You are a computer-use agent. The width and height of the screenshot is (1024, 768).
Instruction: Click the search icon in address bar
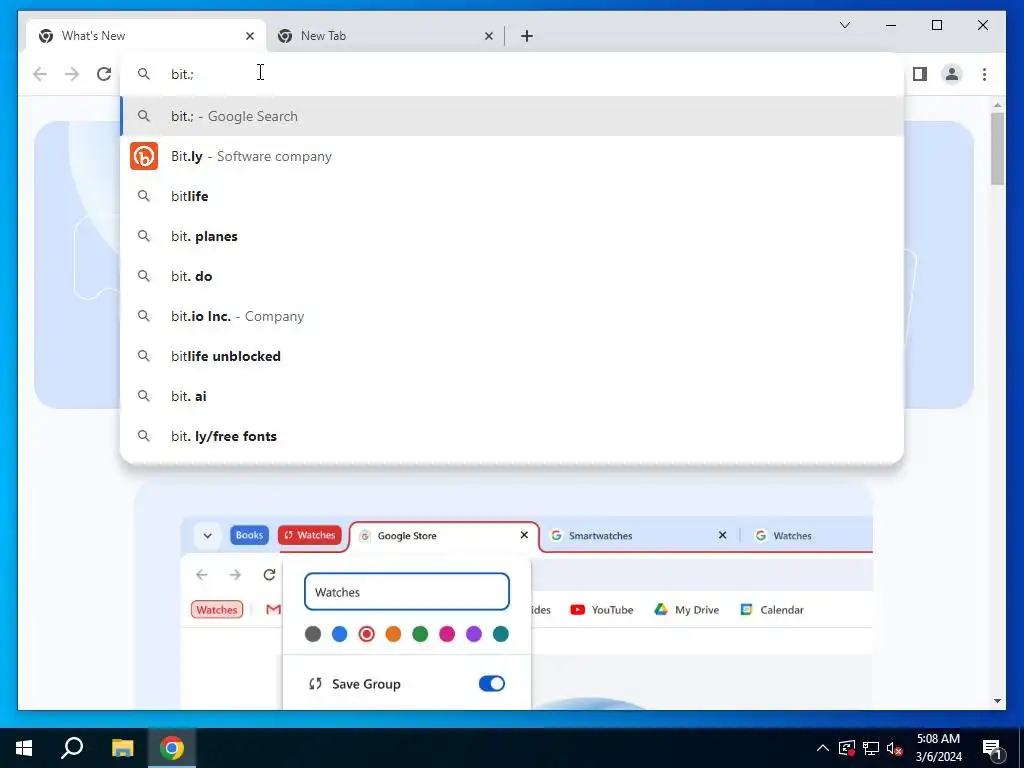click(144, 74)
